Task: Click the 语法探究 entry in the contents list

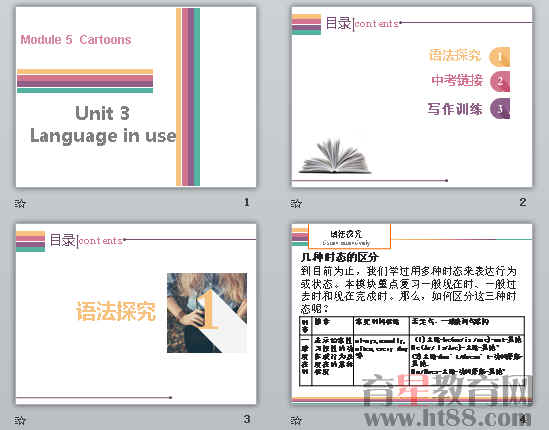Action: (455, 55)
